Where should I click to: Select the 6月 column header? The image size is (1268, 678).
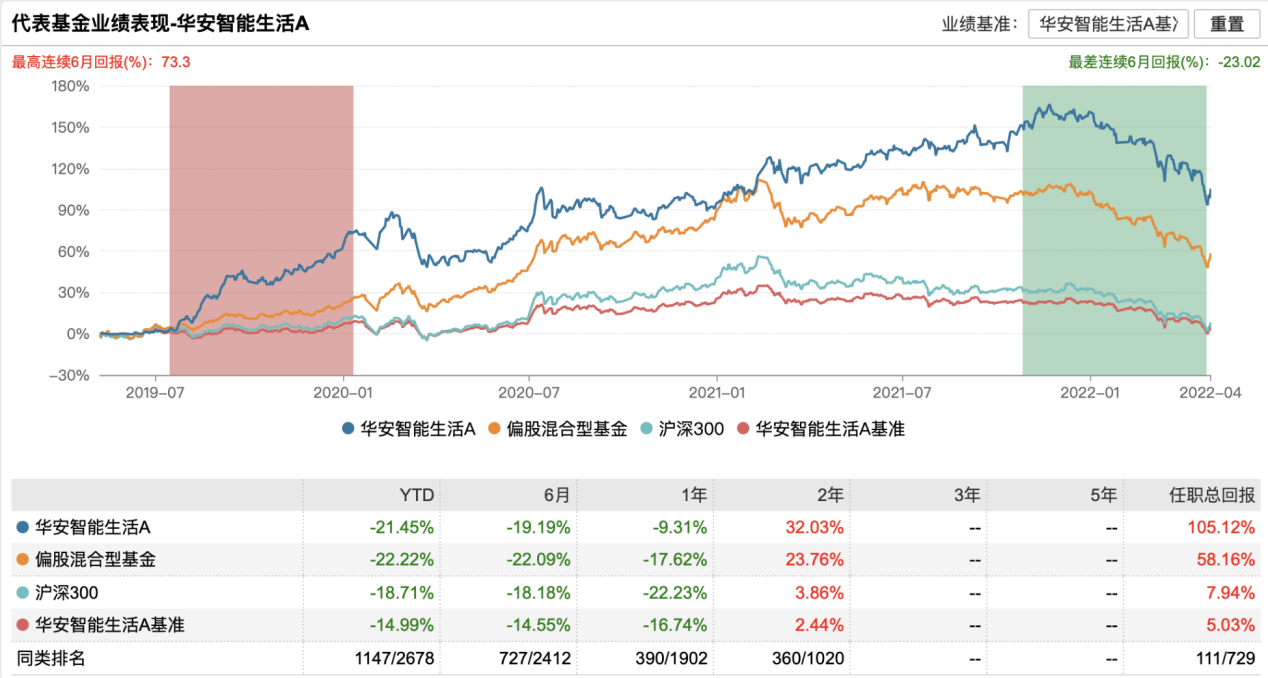(x=555, y=494)
